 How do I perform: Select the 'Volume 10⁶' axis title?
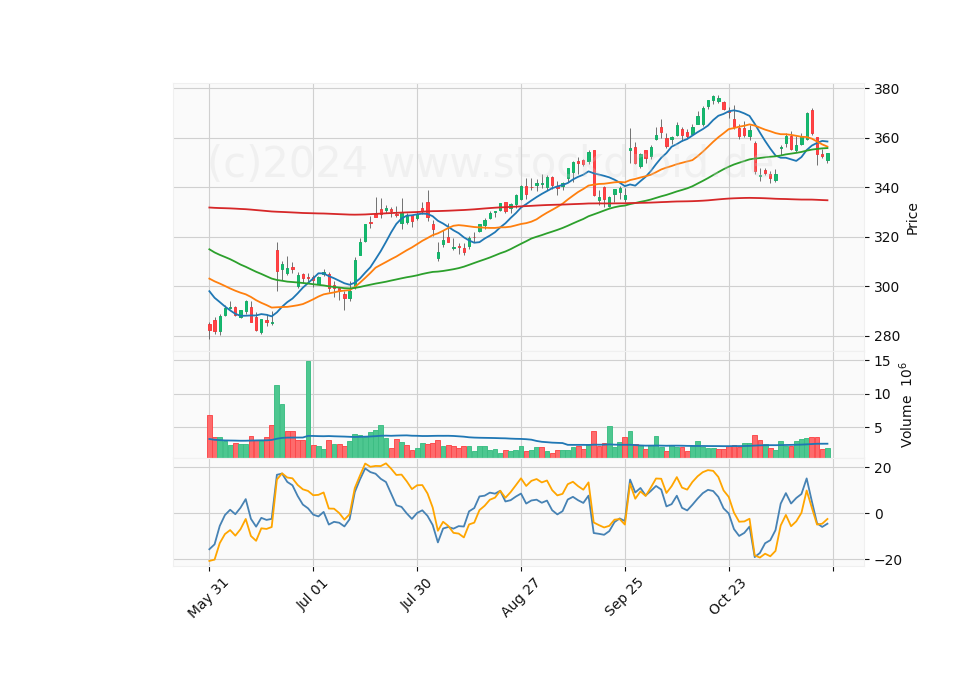point(906,405)
